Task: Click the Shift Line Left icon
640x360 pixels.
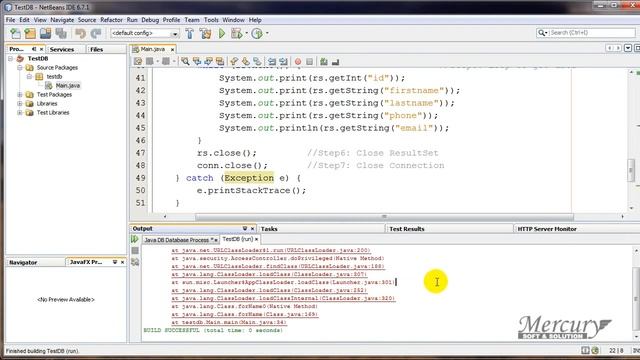Action: 272,62
